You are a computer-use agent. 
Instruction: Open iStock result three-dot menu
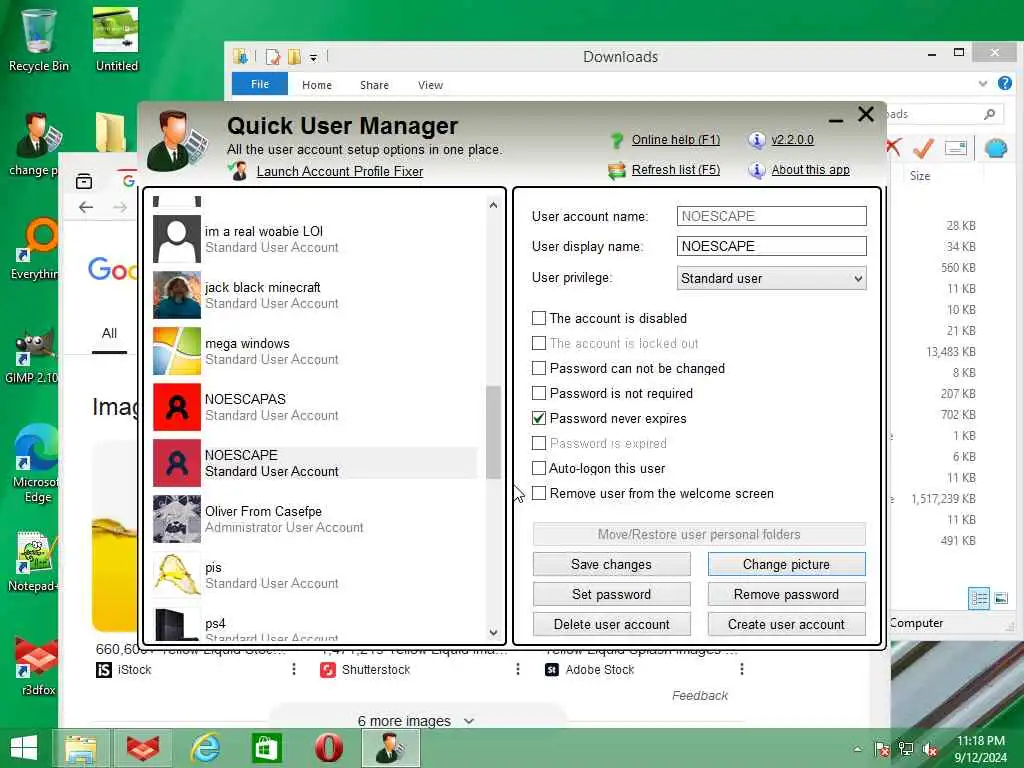294,669
